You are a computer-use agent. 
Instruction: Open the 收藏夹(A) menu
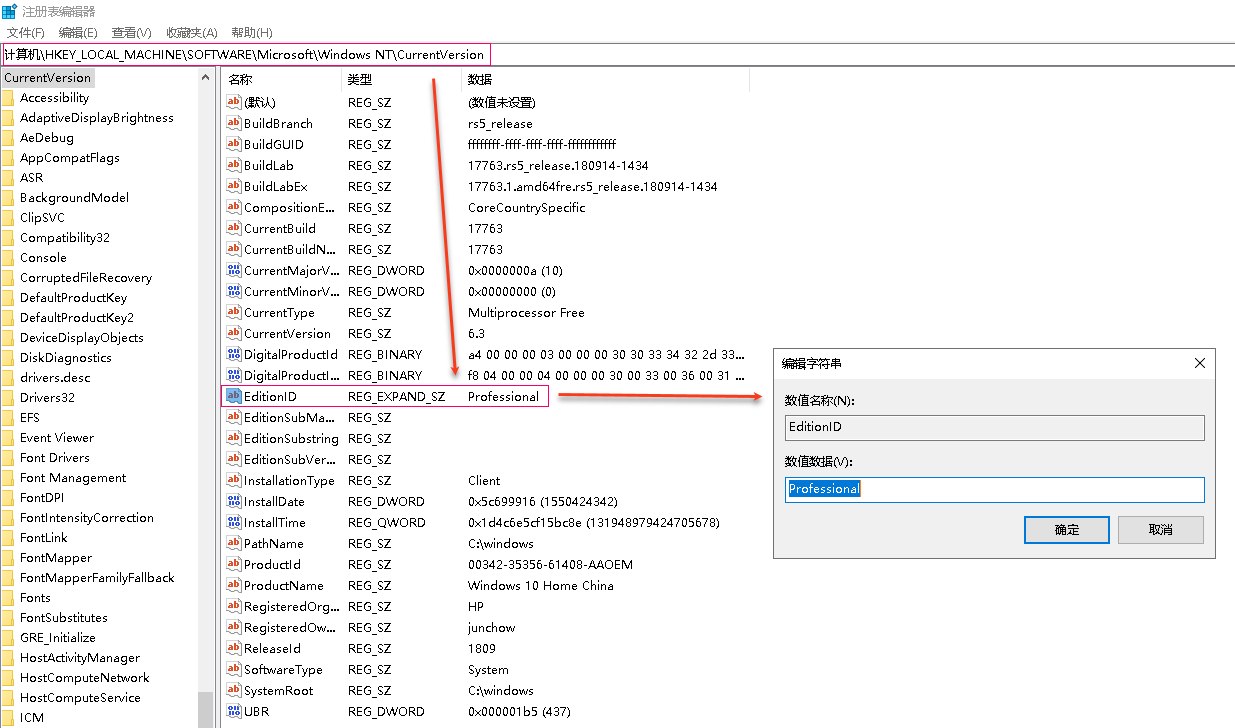[192, 33]
